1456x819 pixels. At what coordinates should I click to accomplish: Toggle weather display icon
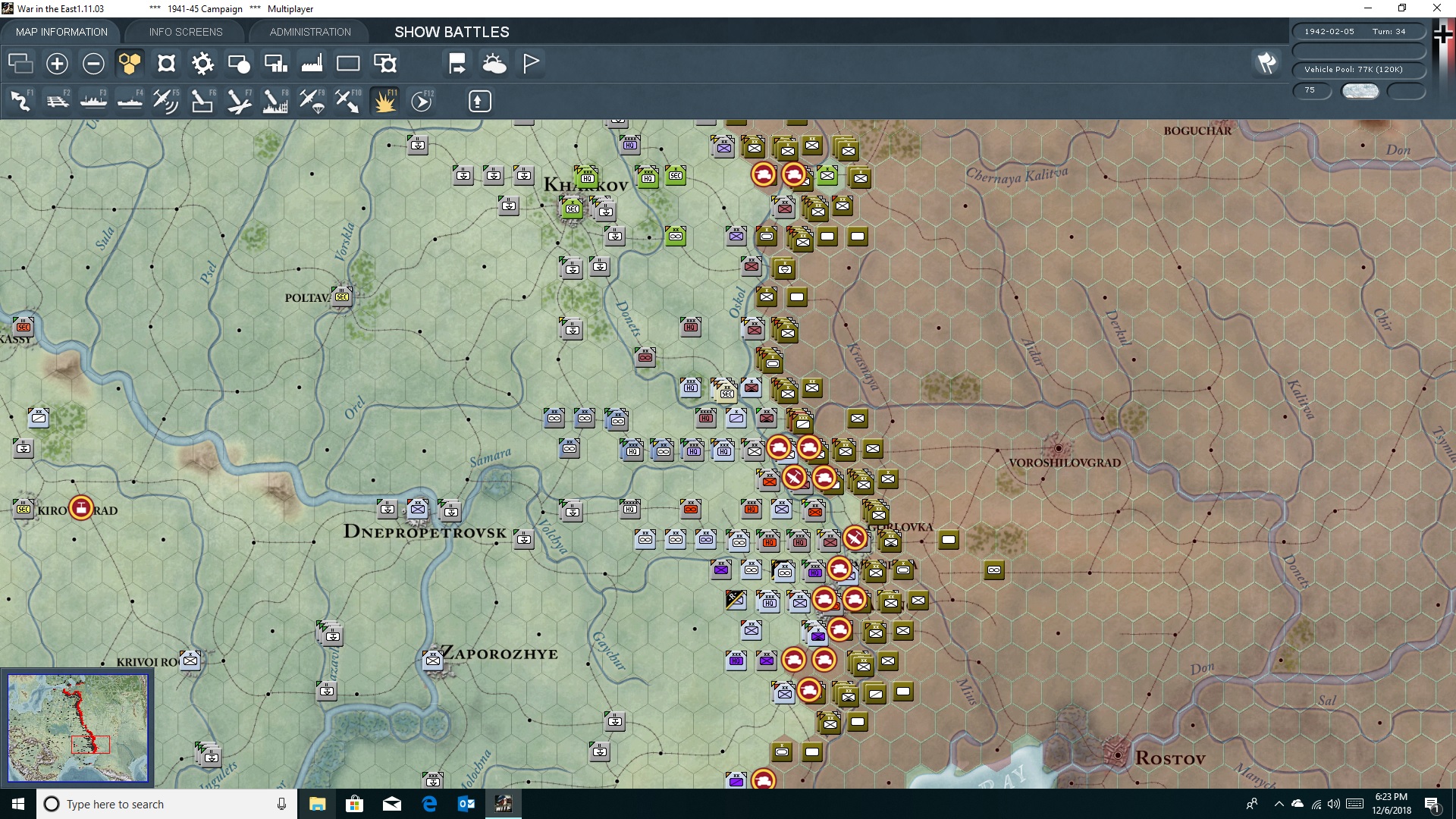coord(494,64)
